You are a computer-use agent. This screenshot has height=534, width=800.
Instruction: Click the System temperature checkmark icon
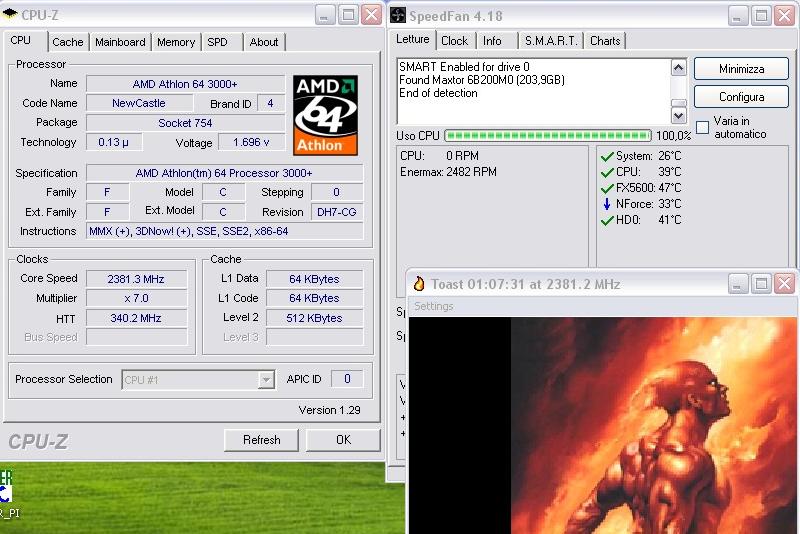607,157
